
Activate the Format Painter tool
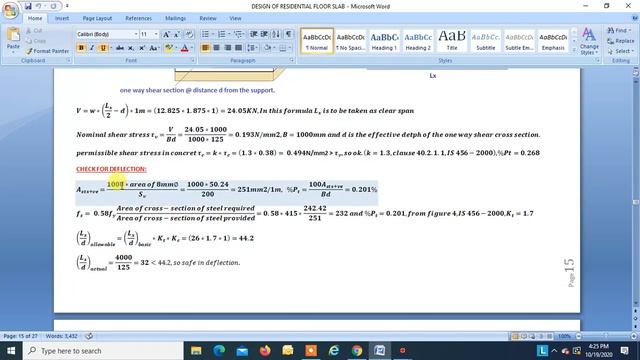[x=47, y=51]
